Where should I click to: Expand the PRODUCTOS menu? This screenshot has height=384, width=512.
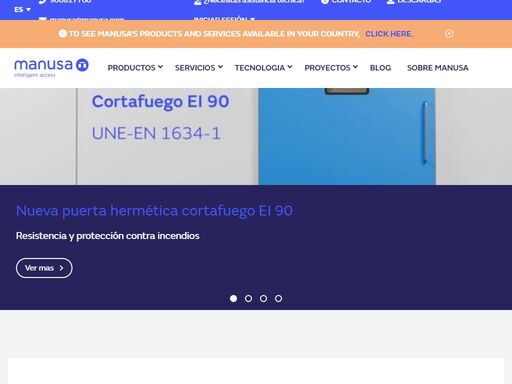click(135, 68)
